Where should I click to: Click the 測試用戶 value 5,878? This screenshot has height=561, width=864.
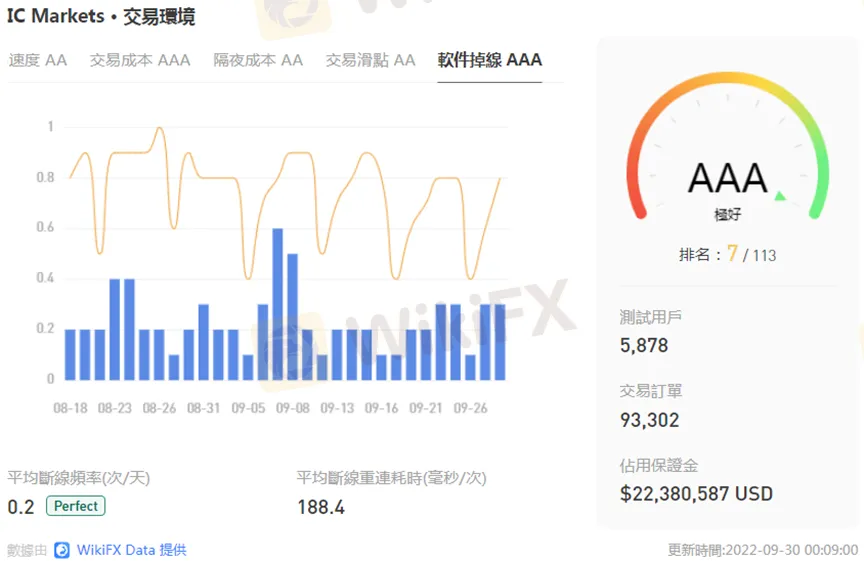(x=644, y=346)
